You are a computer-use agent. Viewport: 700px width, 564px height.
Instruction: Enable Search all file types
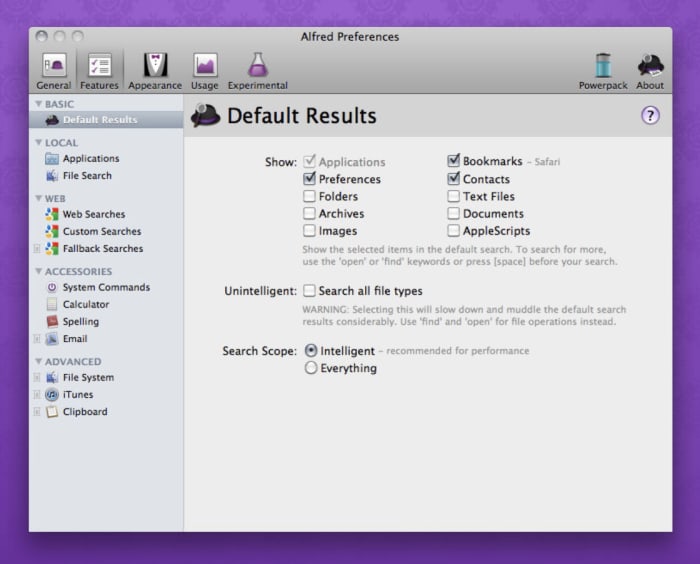[310, 291]
